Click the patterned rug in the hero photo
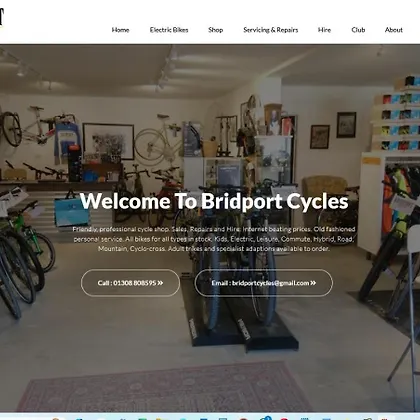 164,387
